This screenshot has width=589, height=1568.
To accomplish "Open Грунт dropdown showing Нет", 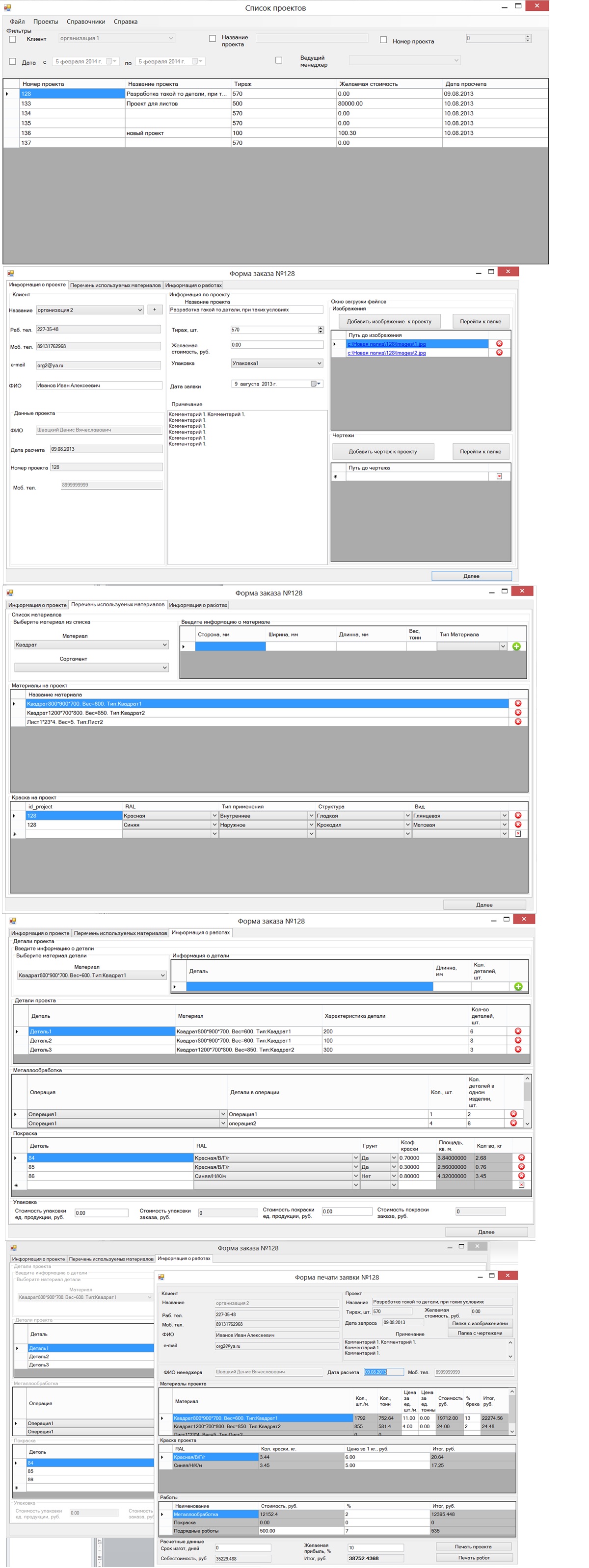I will point(394,1176).
